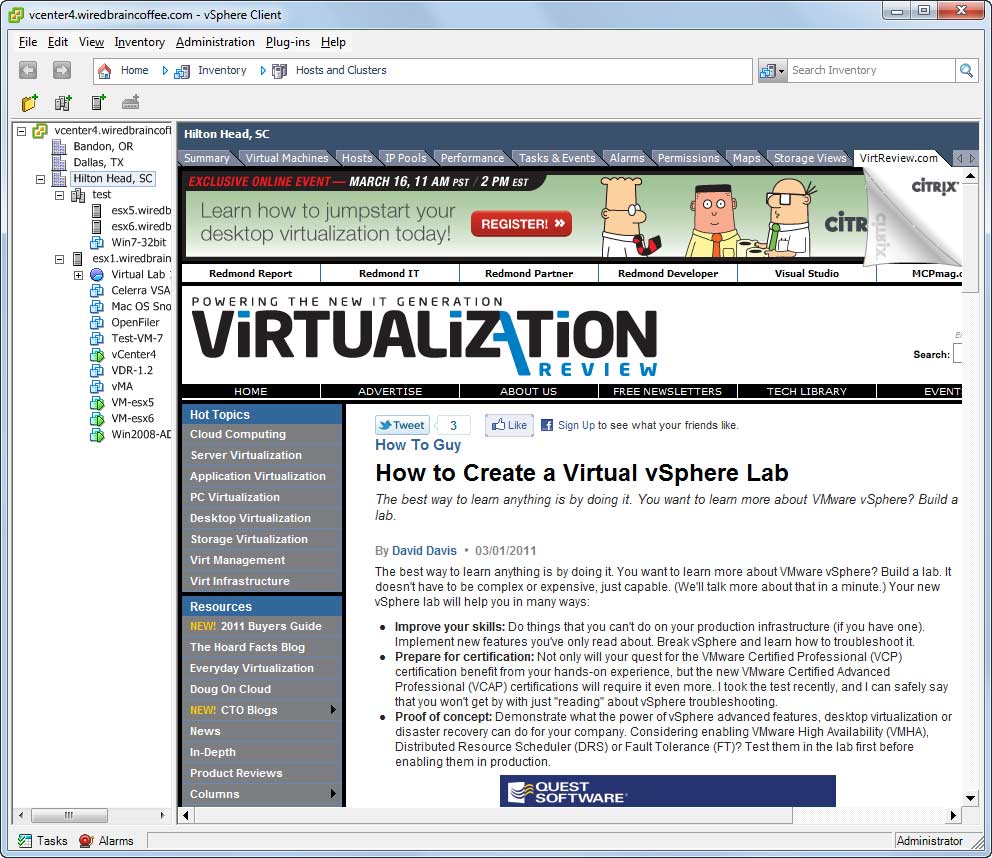
Task: Click the REGISTER! banner button
Action: [x=521, y=224]
